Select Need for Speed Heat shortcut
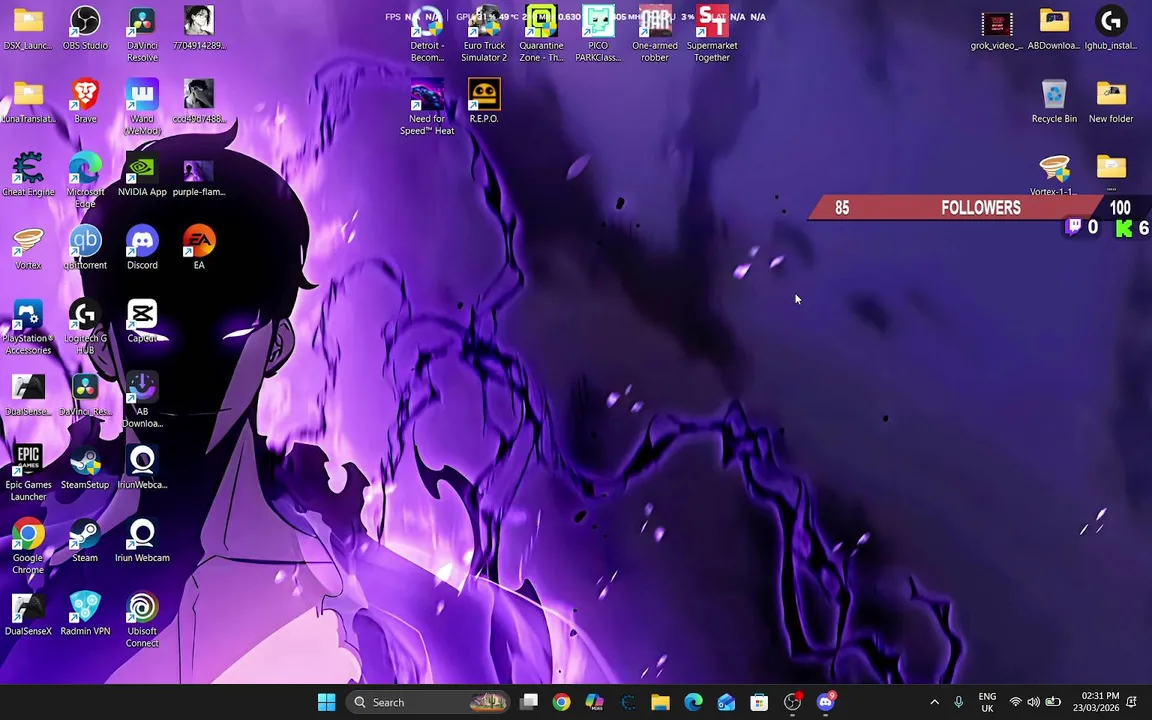1152x720 pixels. (427, 107)
